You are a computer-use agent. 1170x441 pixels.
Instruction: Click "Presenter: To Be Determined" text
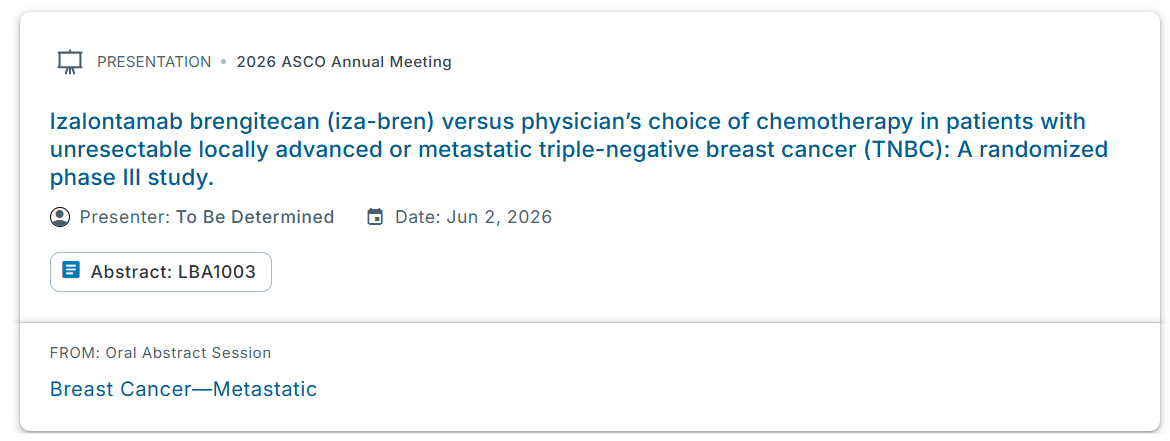click(207, 217)
